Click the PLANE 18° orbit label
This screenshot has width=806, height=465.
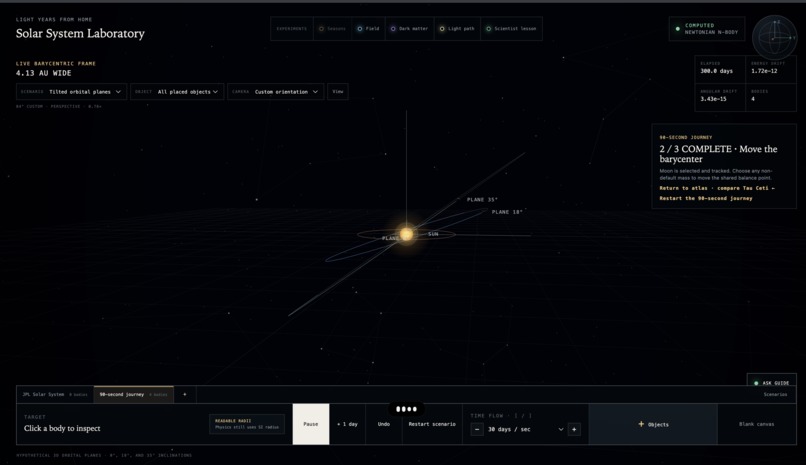click(x=507, y=212)
